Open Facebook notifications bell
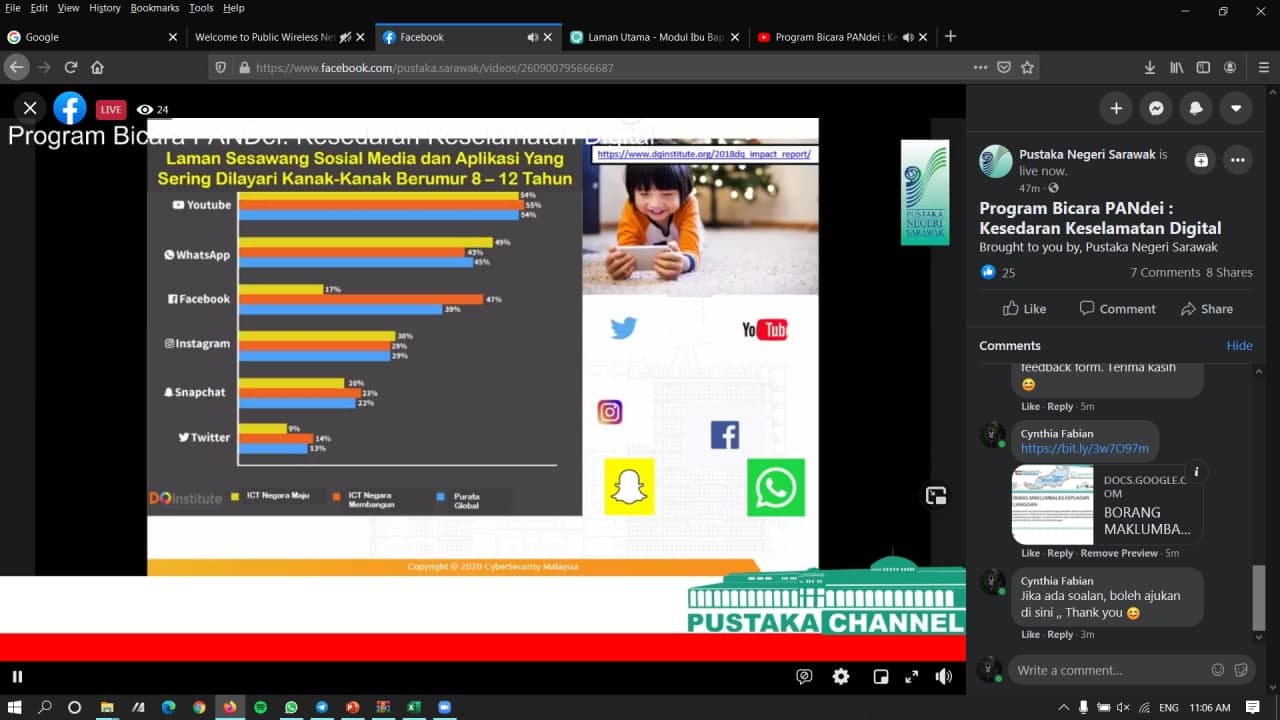The height and width of the screenshot is (720, 1280). 1196,108
